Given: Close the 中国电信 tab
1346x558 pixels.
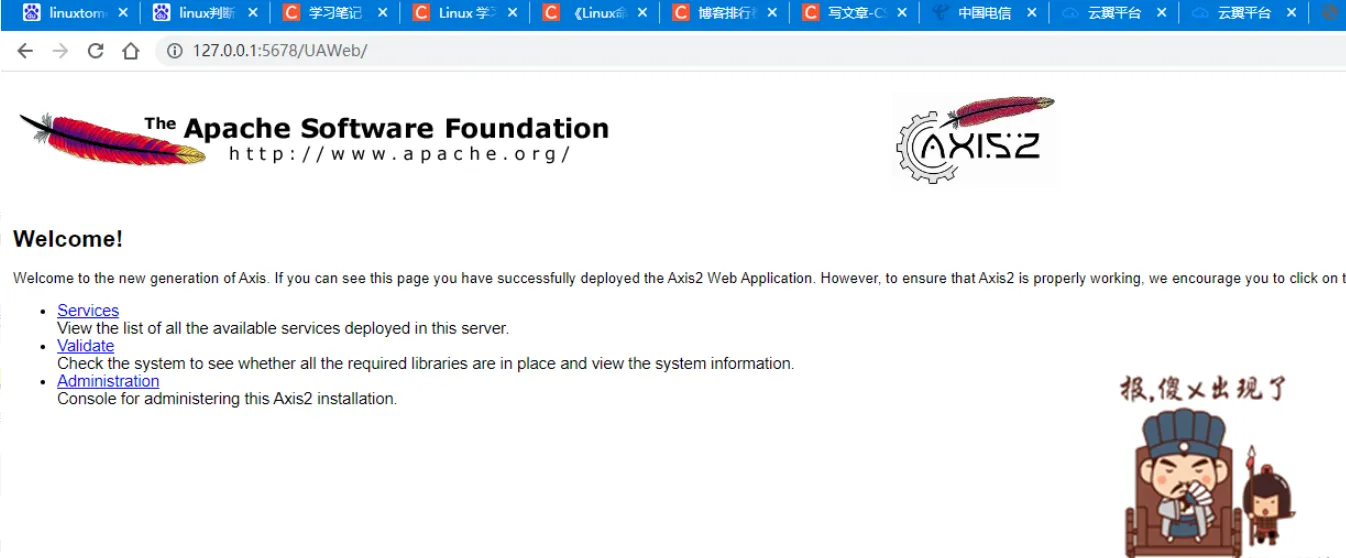Looking at the screenshot, I should tap(1031, 13).
